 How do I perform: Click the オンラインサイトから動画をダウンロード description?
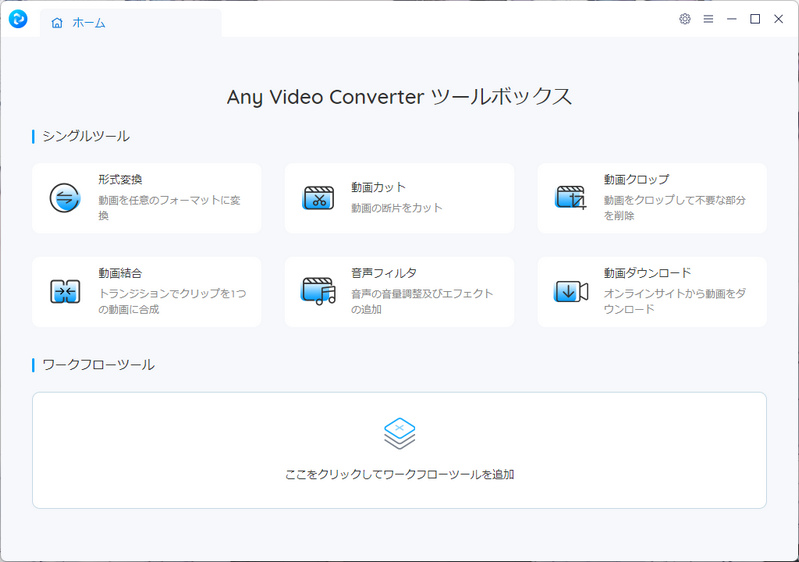(675, 301)
